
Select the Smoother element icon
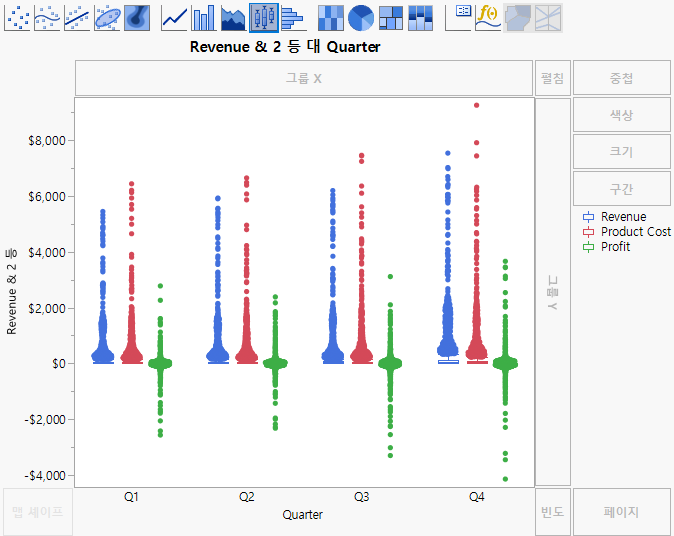tap(47, 18)
